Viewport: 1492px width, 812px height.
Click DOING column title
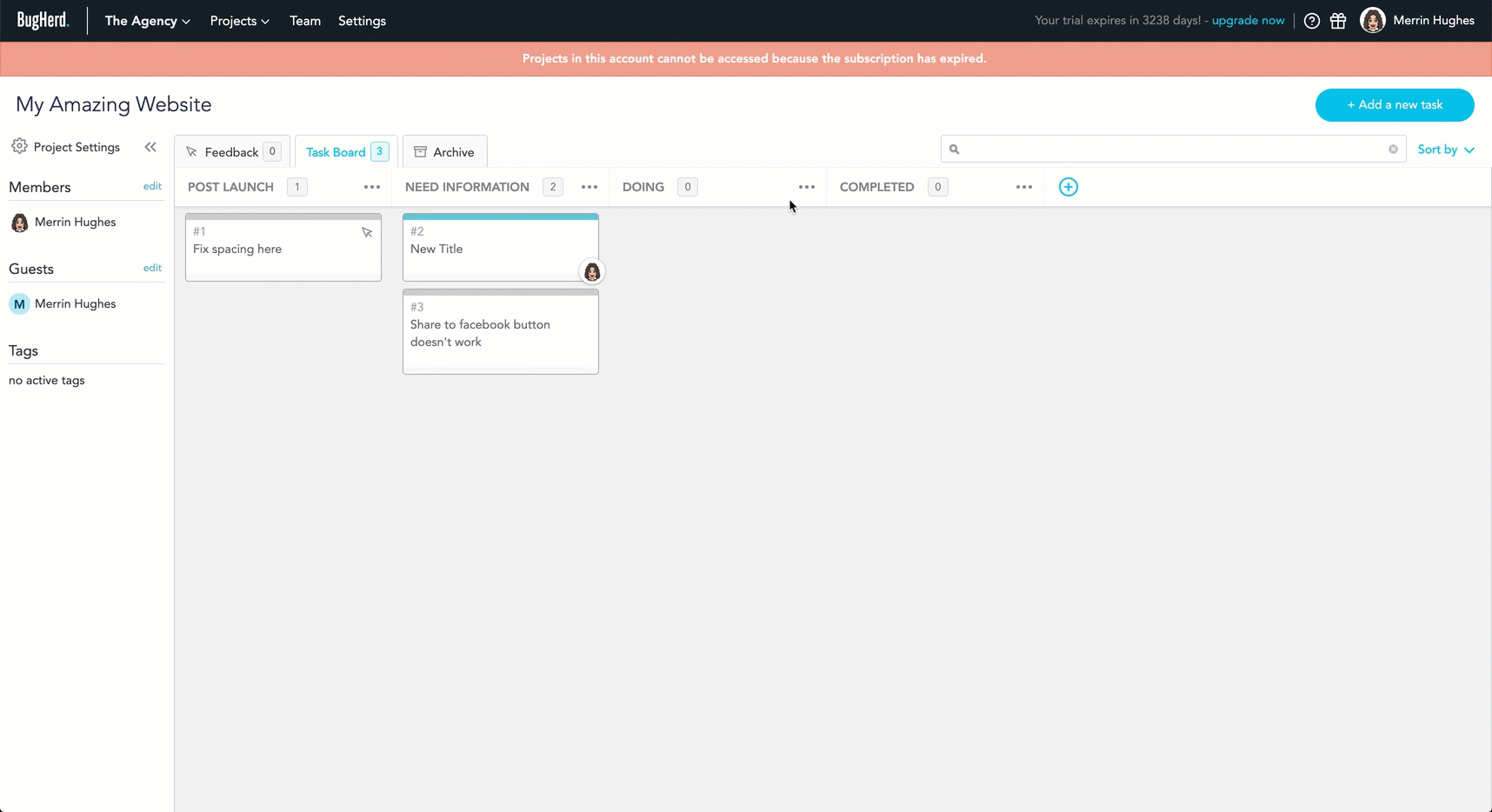[643, 187]
